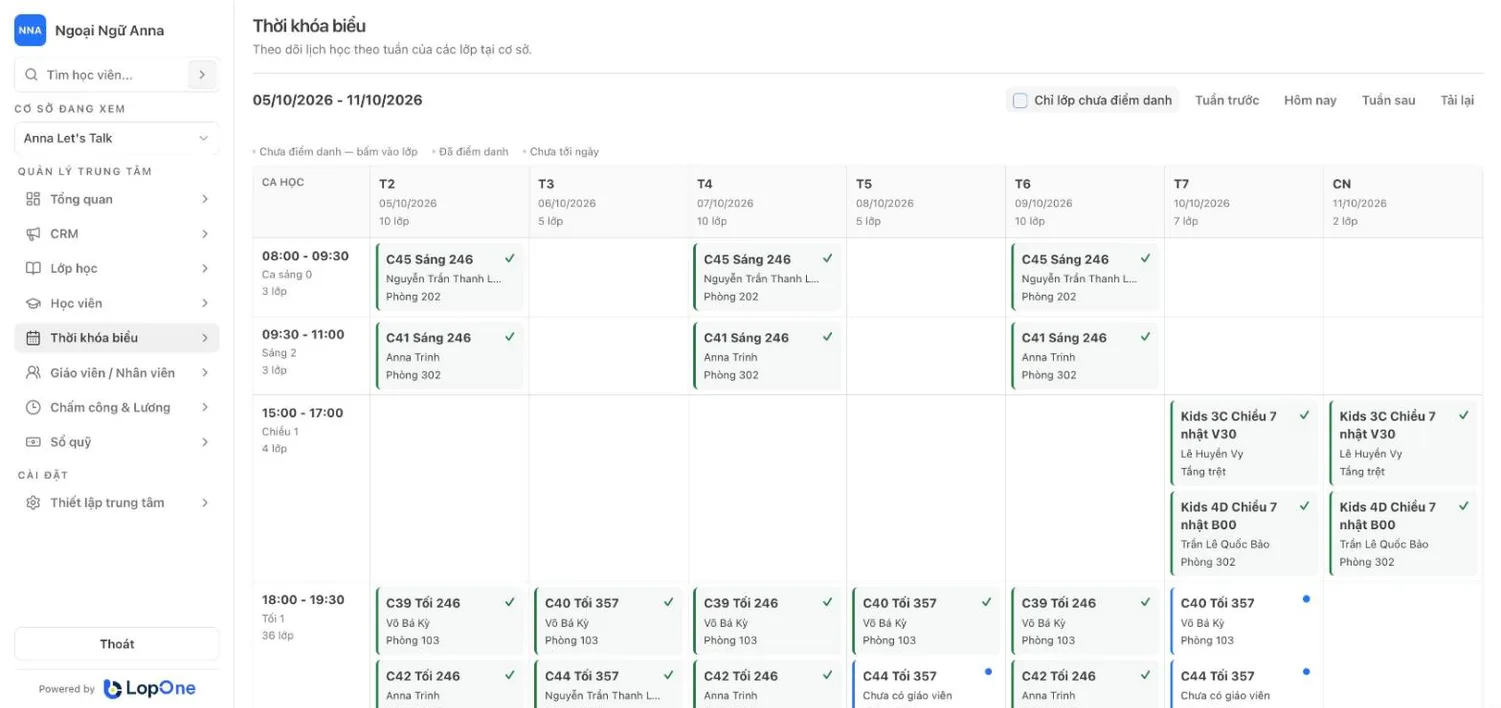Expand the Tổng quan chevron
Screen dimensions: 1501x708
(205, 199)
